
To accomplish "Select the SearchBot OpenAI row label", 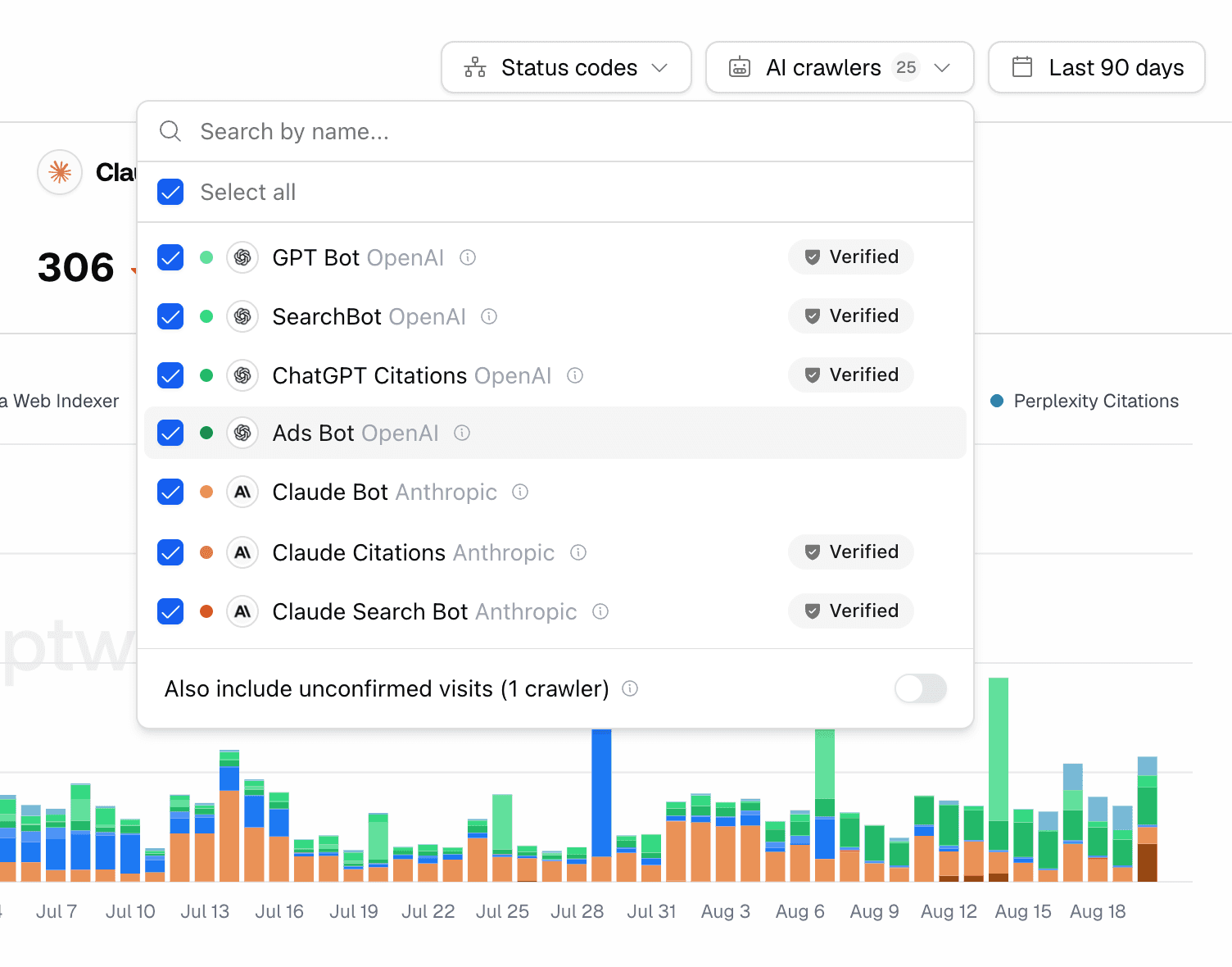I will 369,316.
